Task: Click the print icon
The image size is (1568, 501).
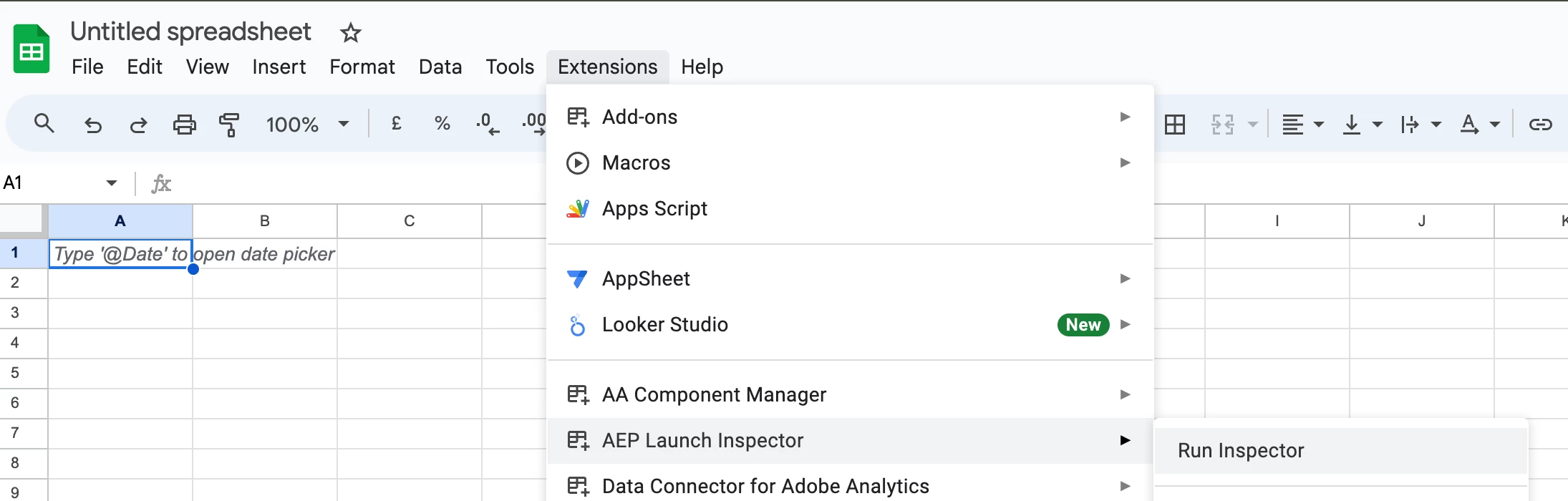Action: coord(185,125)
